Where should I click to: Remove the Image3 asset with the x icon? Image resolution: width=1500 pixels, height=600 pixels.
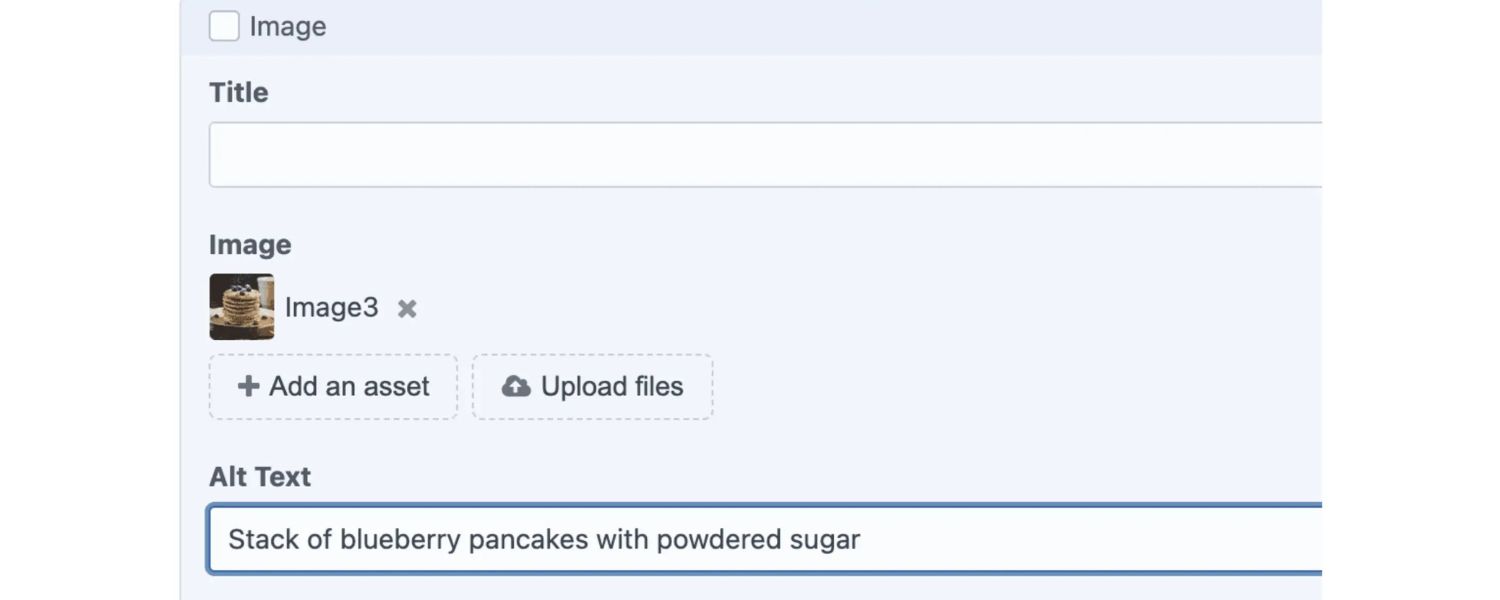[407, 308]
